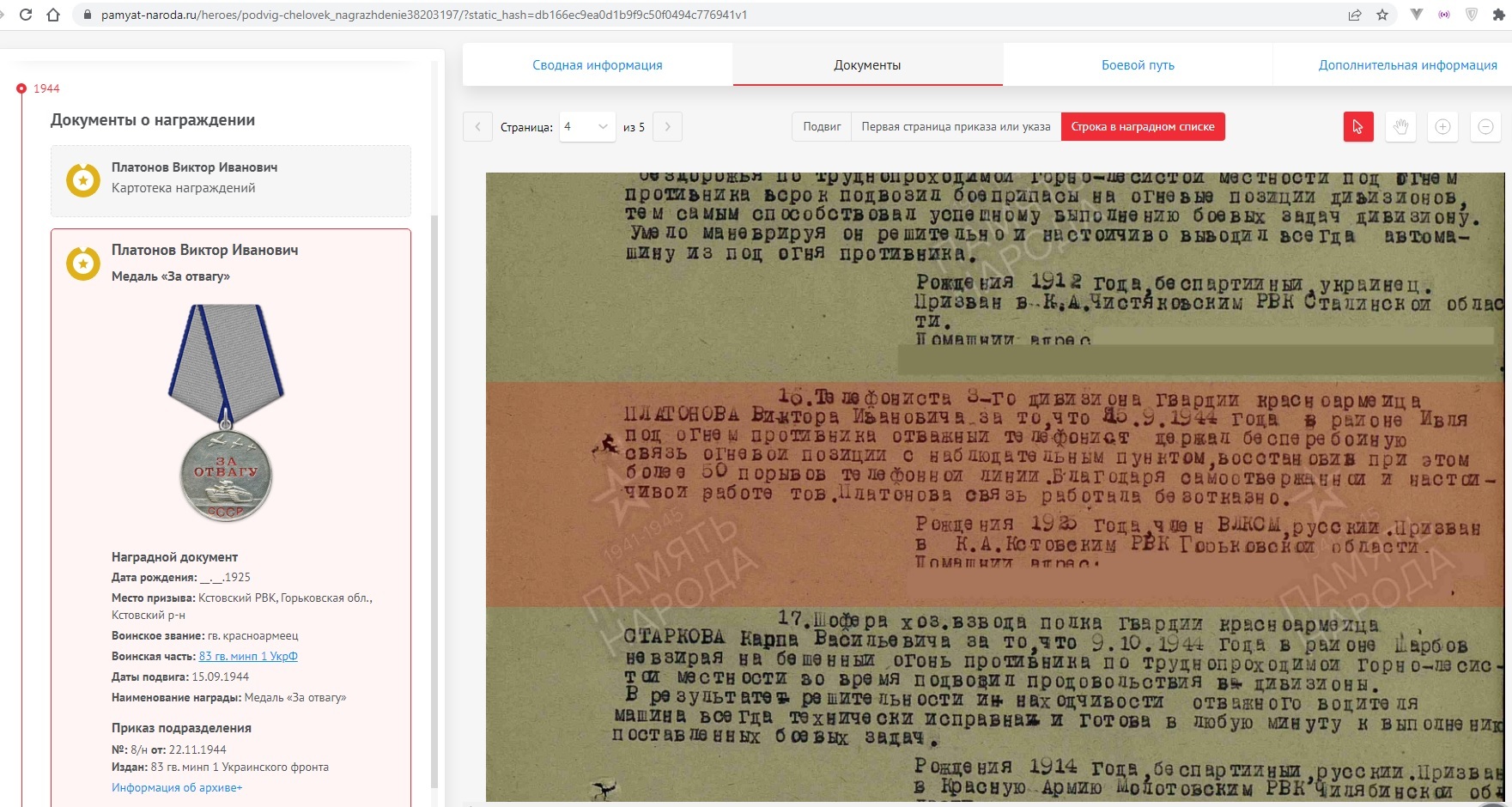Click the text Дата рождения: __.__.1925
1512x807 pixels.
pos(181,578)
